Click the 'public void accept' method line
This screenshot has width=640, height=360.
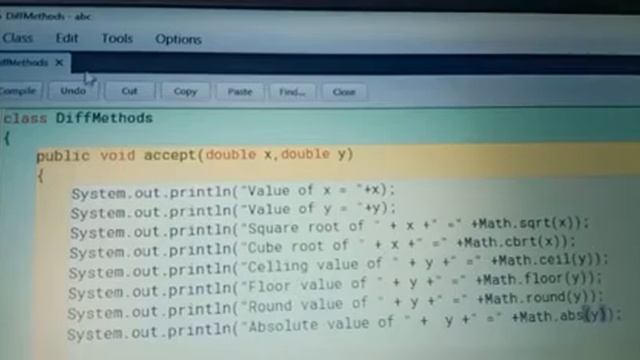pyautogui.click(x=195, y=156)
